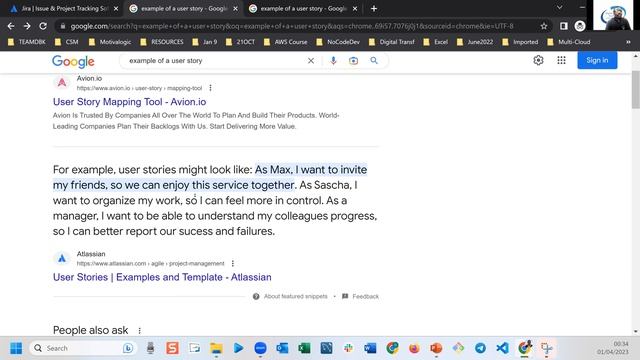Click the Avion.io site favicon
Viewport: 640px width, 360px height.
tap(62, 83)
